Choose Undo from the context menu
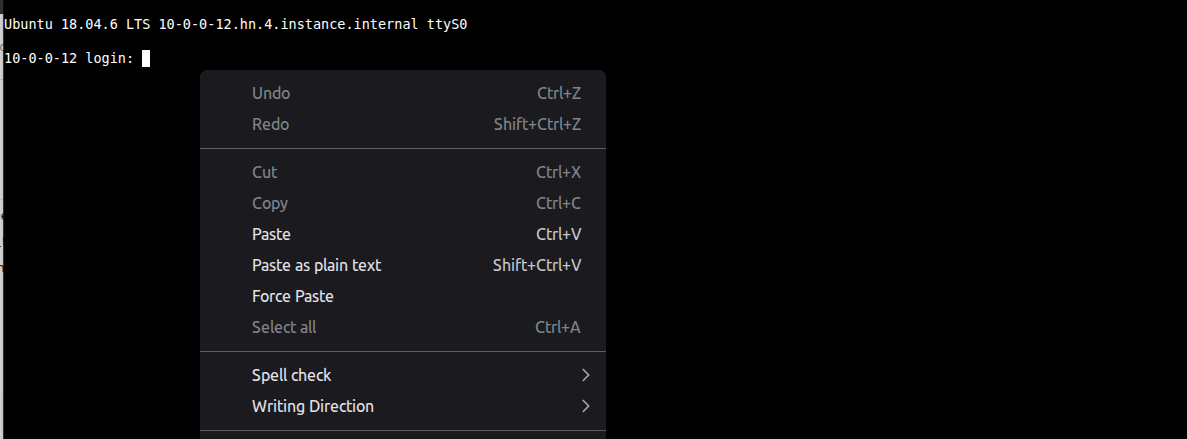The height and width of the screenshot is (439, 1187). tap(271, 93)
